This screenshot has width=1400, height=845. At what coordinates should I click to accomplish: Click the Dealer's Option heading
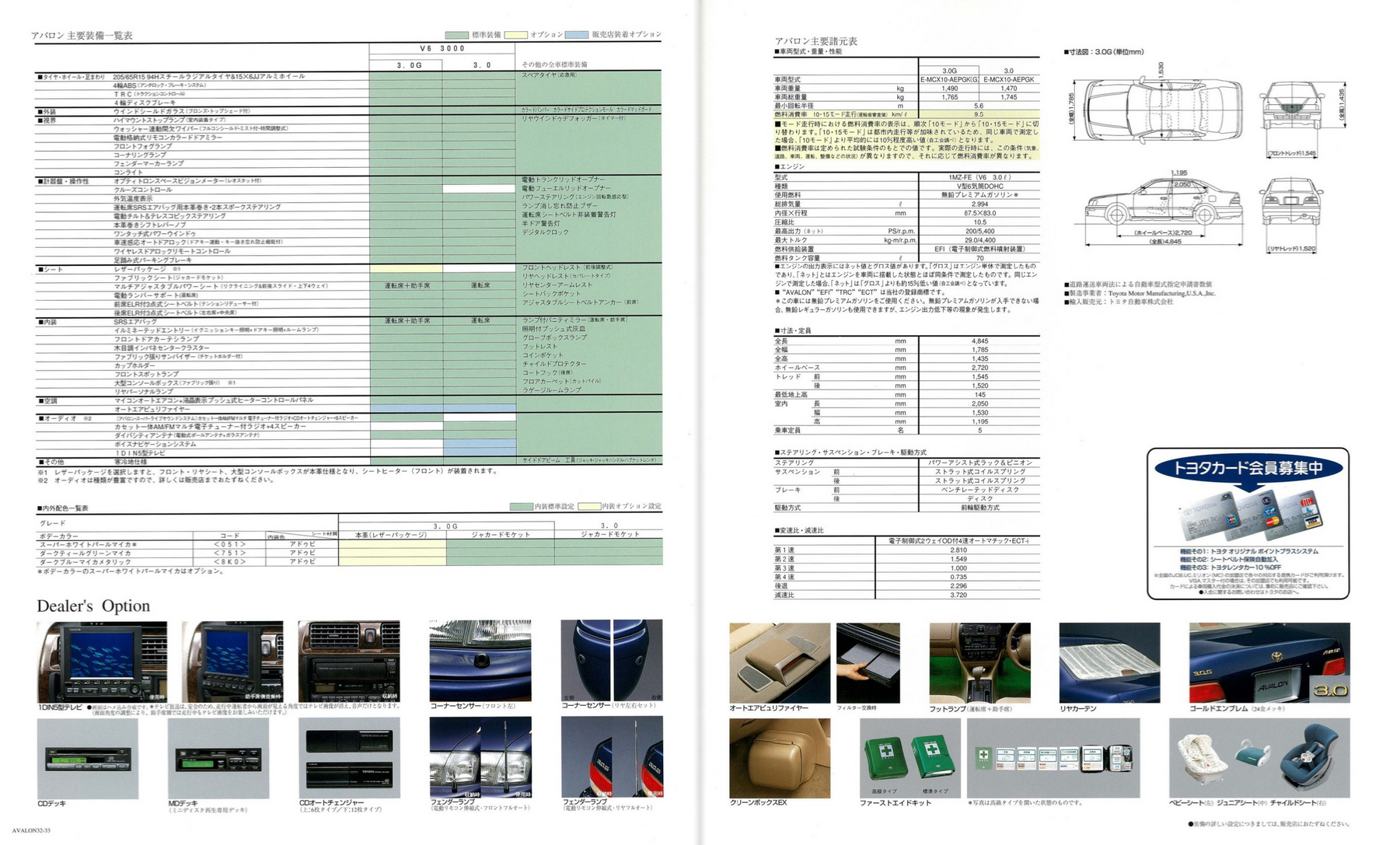tap(93, 606)
